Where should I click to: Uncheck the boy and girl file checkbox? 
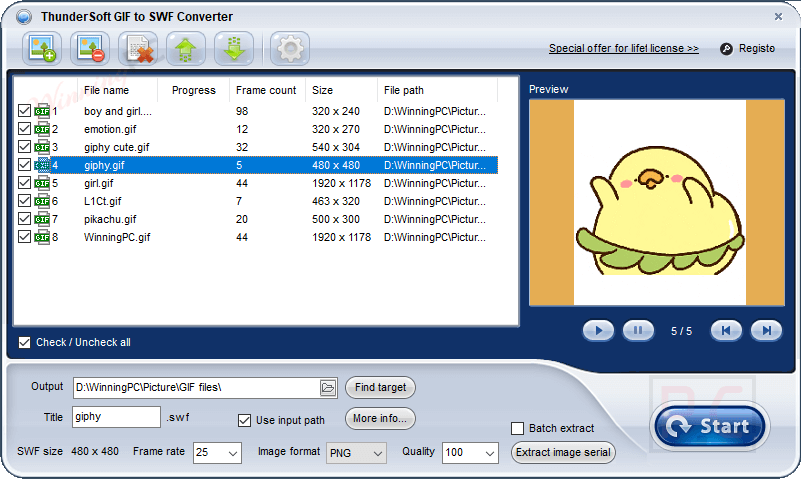tap(24, 110)
